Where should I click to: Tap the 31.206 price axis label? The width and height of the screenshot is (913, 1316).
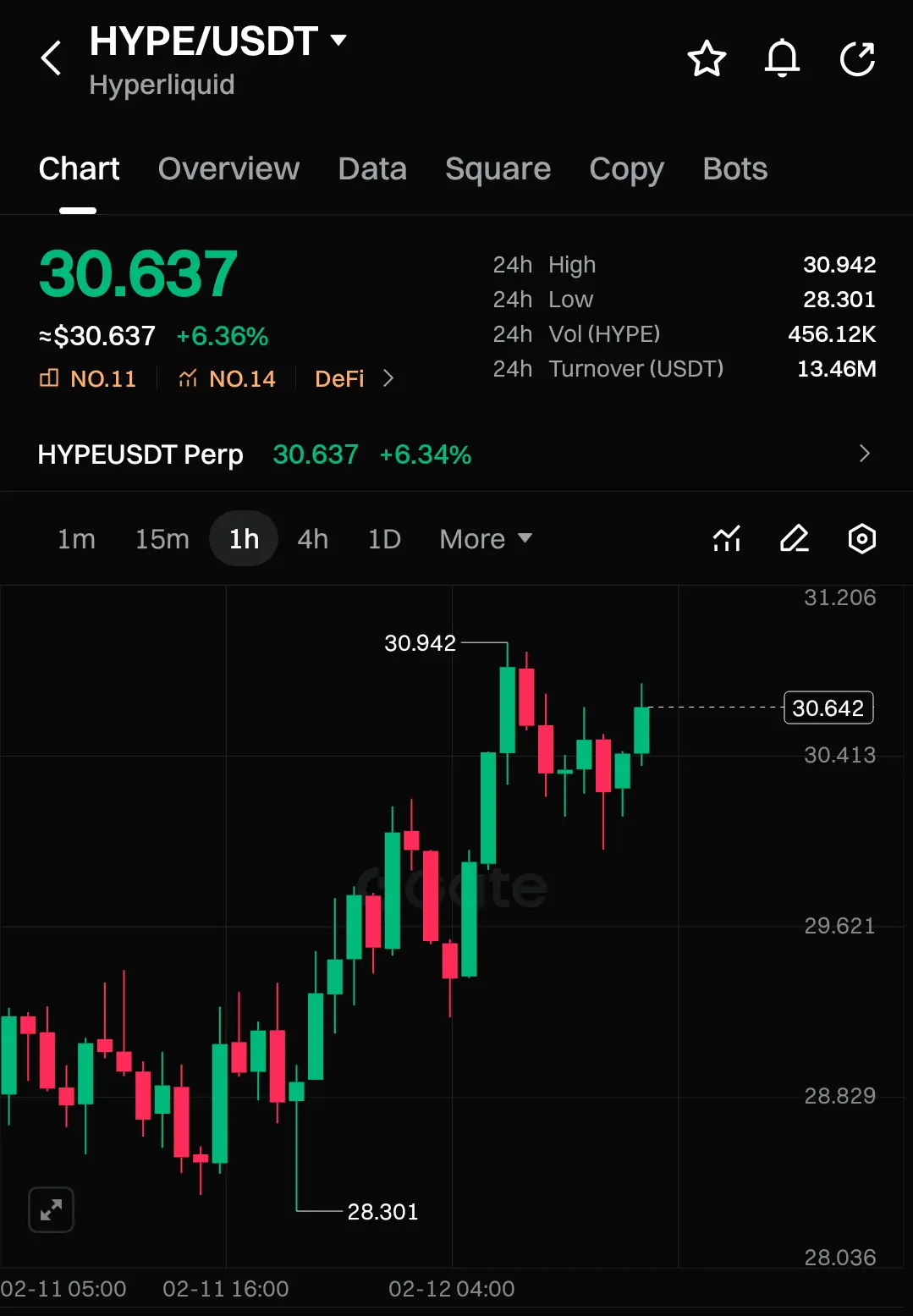point(840,597)
